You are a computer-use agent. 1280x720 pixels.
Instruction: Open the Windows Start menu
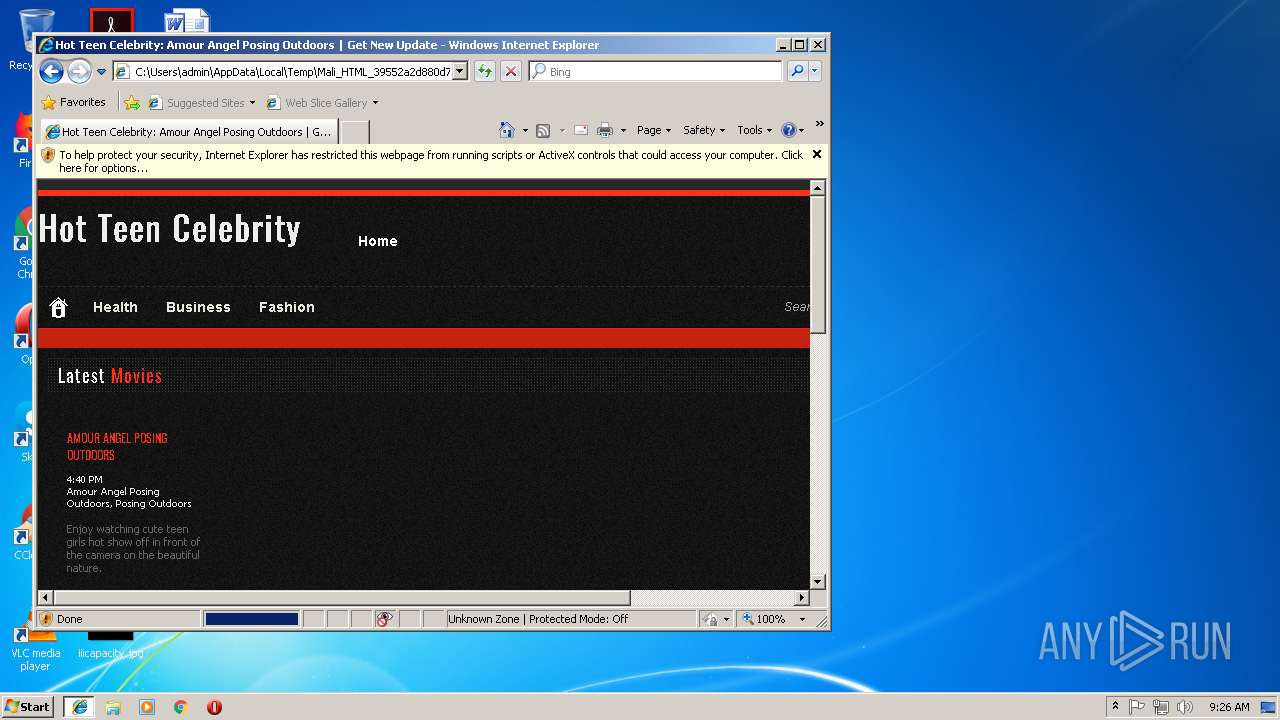pos(28,706)
